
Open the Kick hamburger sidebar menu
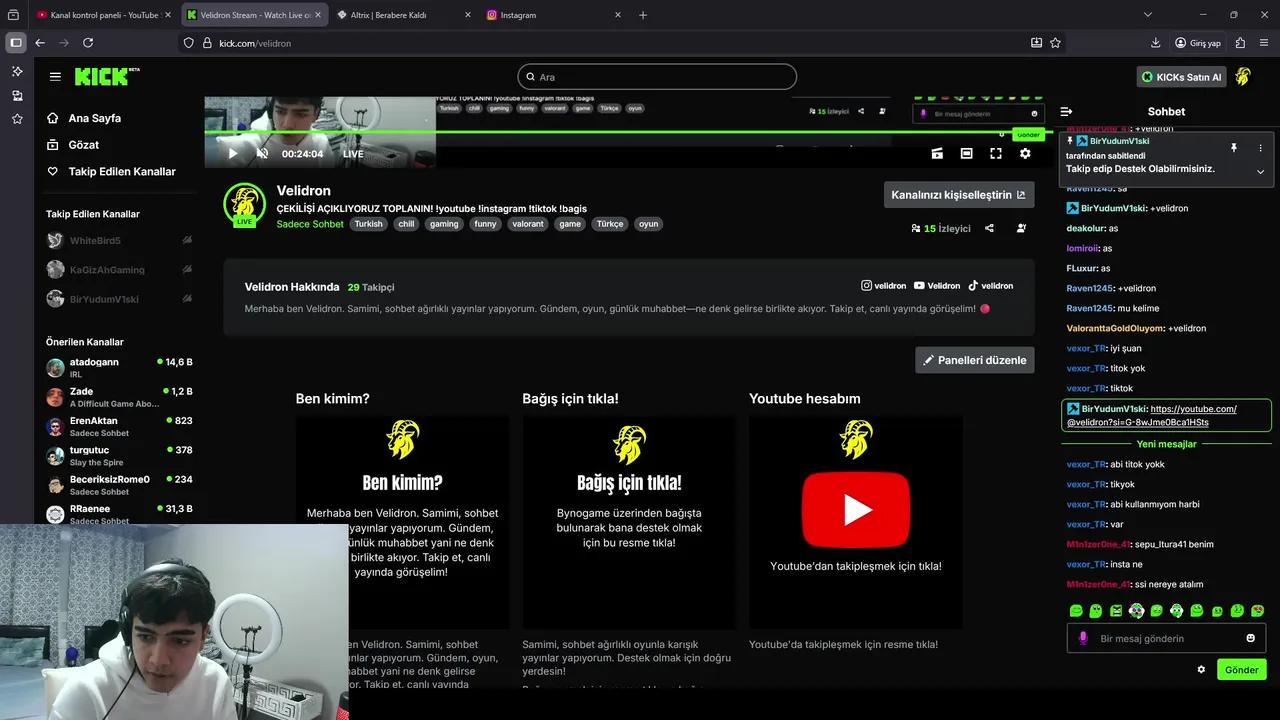[x=55, y=76]
